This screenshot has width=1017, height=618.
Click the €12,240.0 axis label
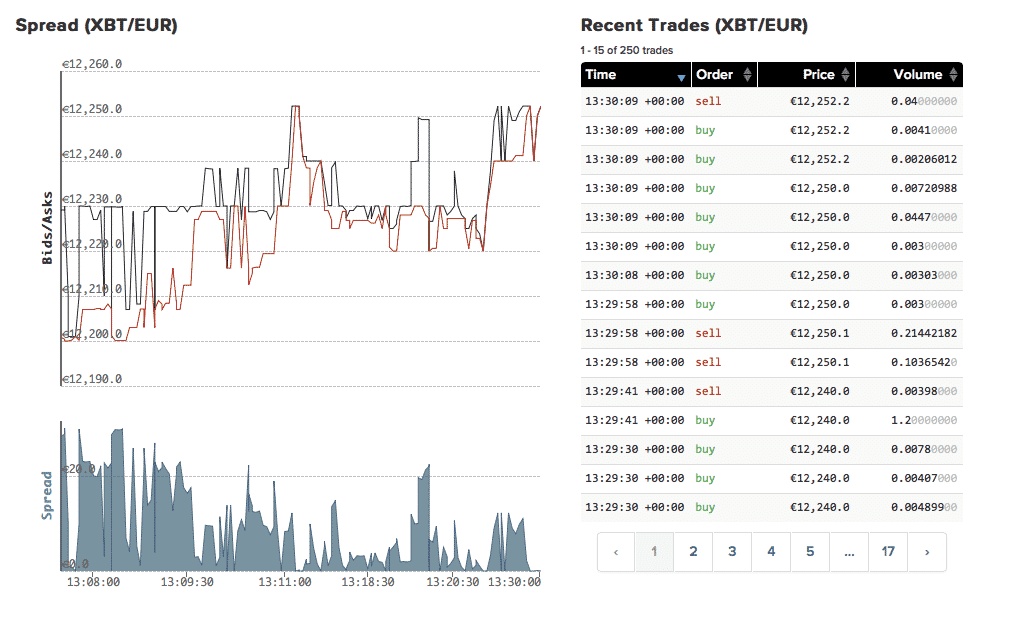click(91, 154)
